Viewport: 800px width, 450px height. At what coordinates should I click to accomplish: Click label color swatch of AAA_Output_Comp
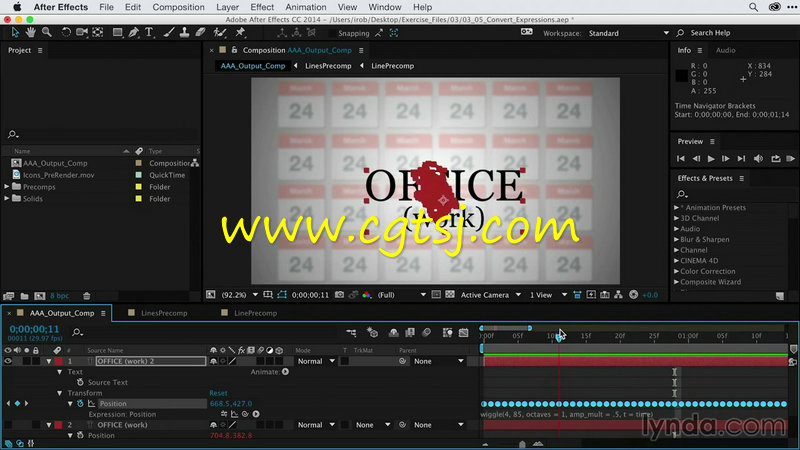[138, 163]
